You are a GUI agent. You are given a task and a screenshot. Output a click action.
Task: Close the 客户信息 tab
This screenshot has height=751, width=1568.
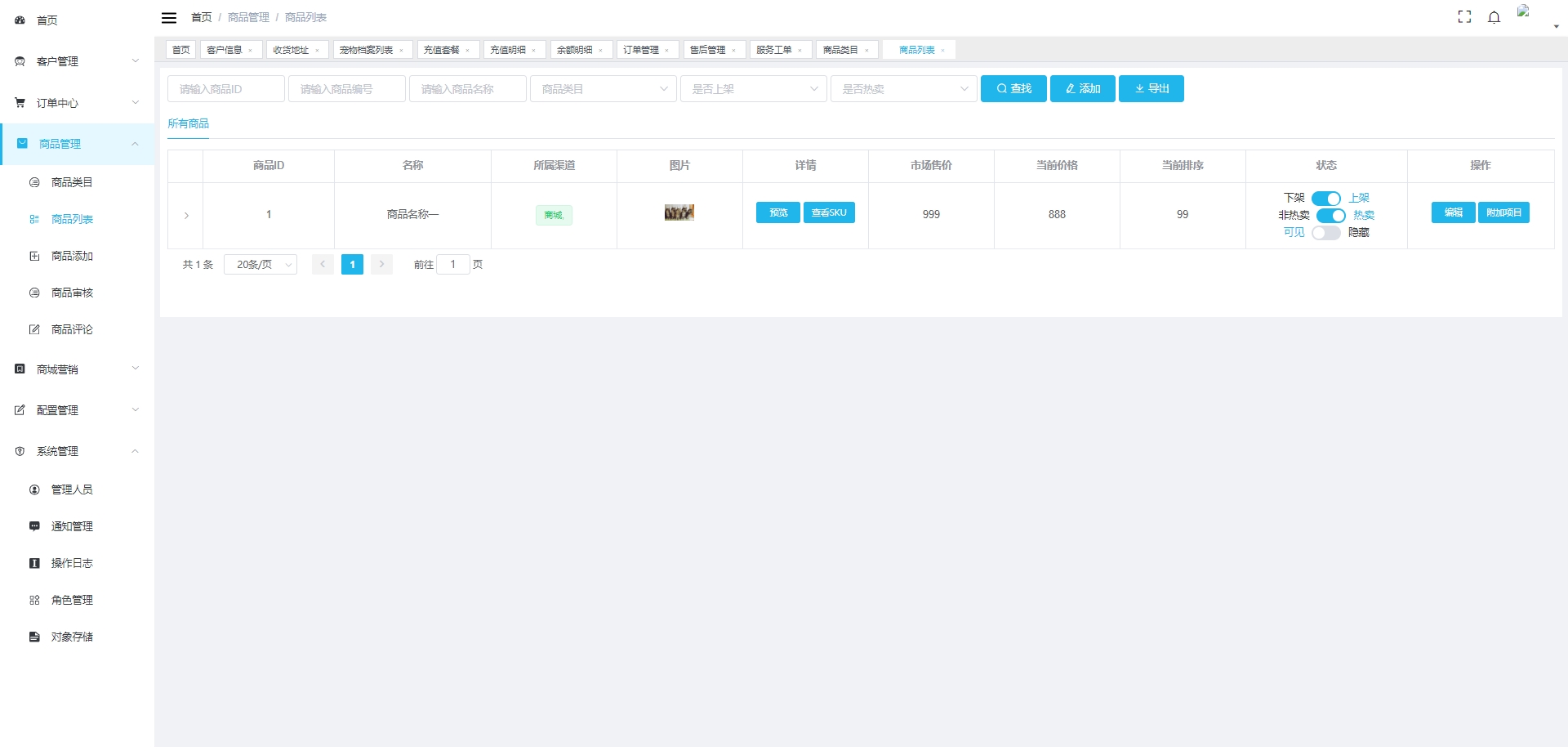250,51
